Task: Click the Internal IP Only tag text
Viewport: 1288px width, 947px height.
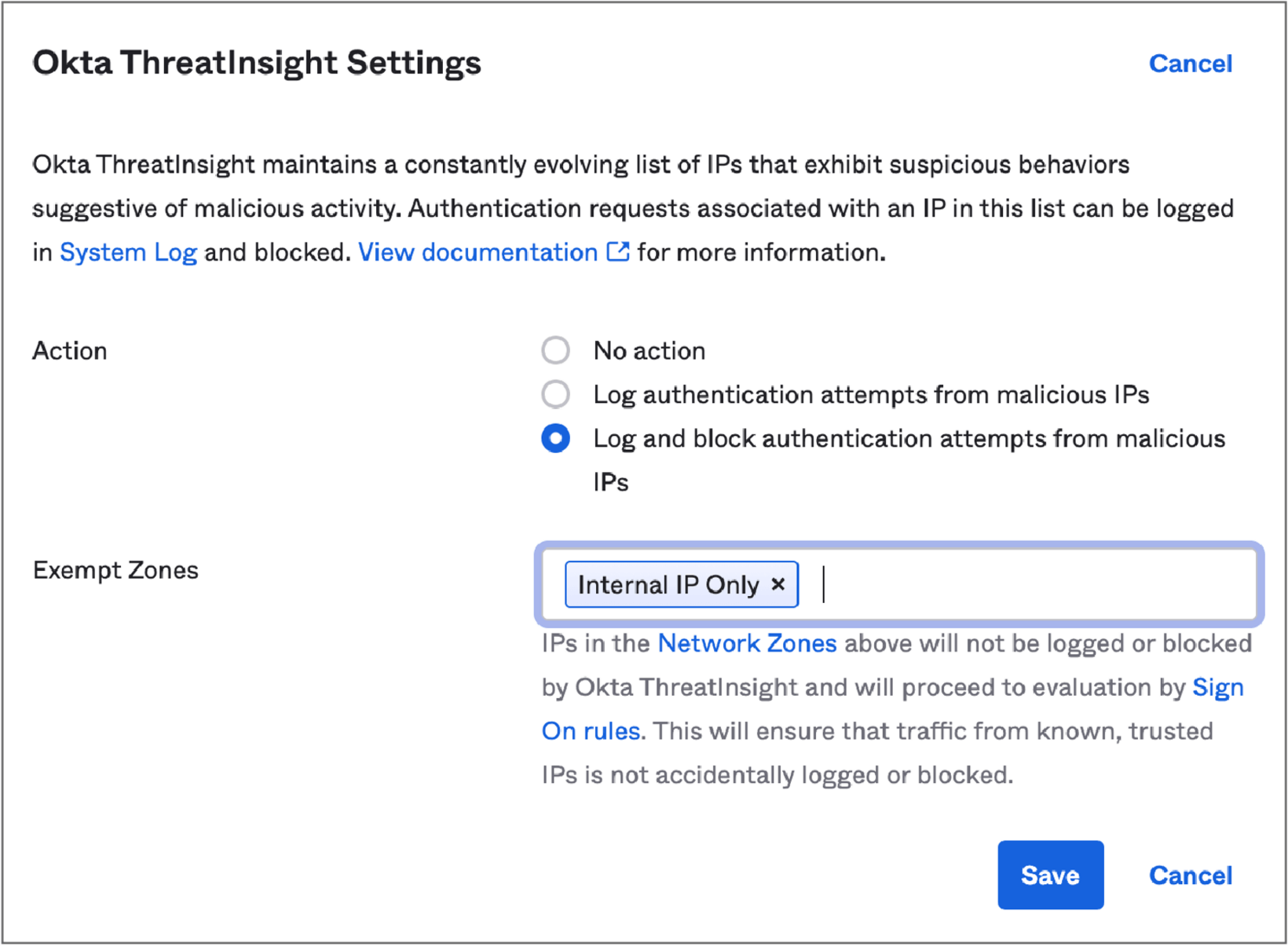Action: [x=668, y=585]
